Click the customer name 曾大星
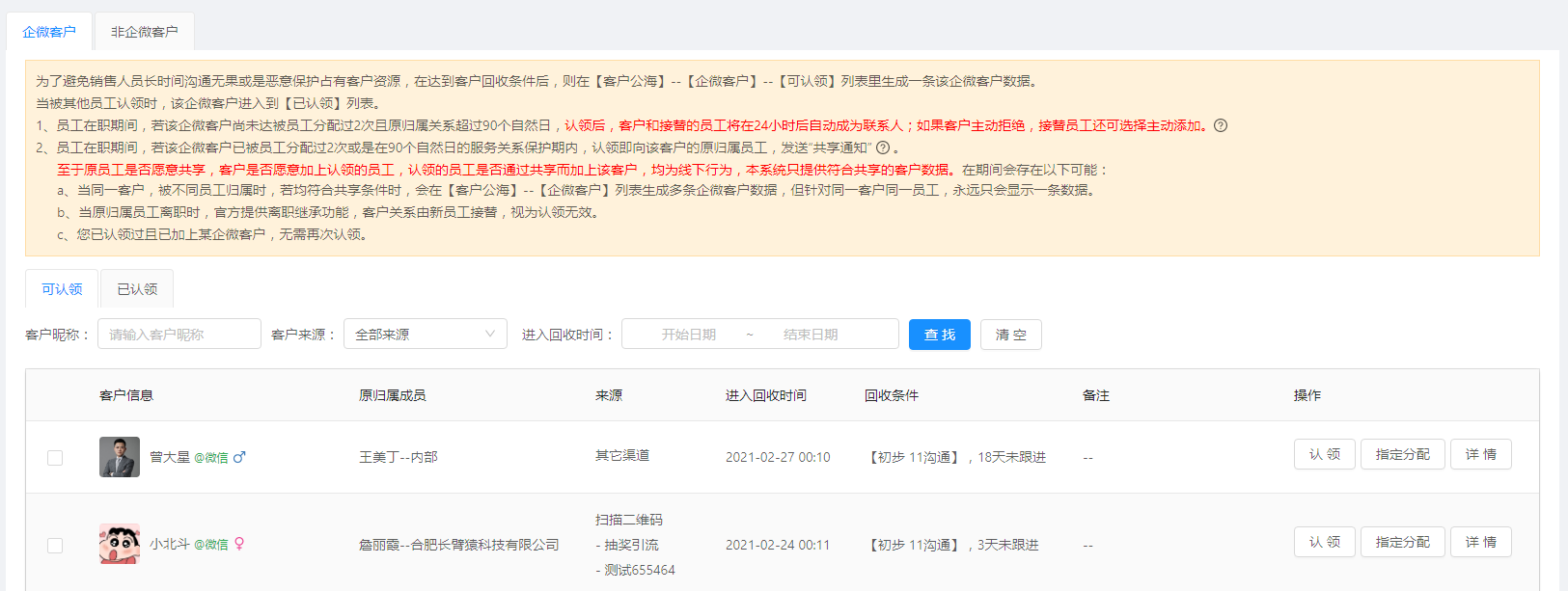This screenshot has height=591, width=1568. click(x=170, y=457)
